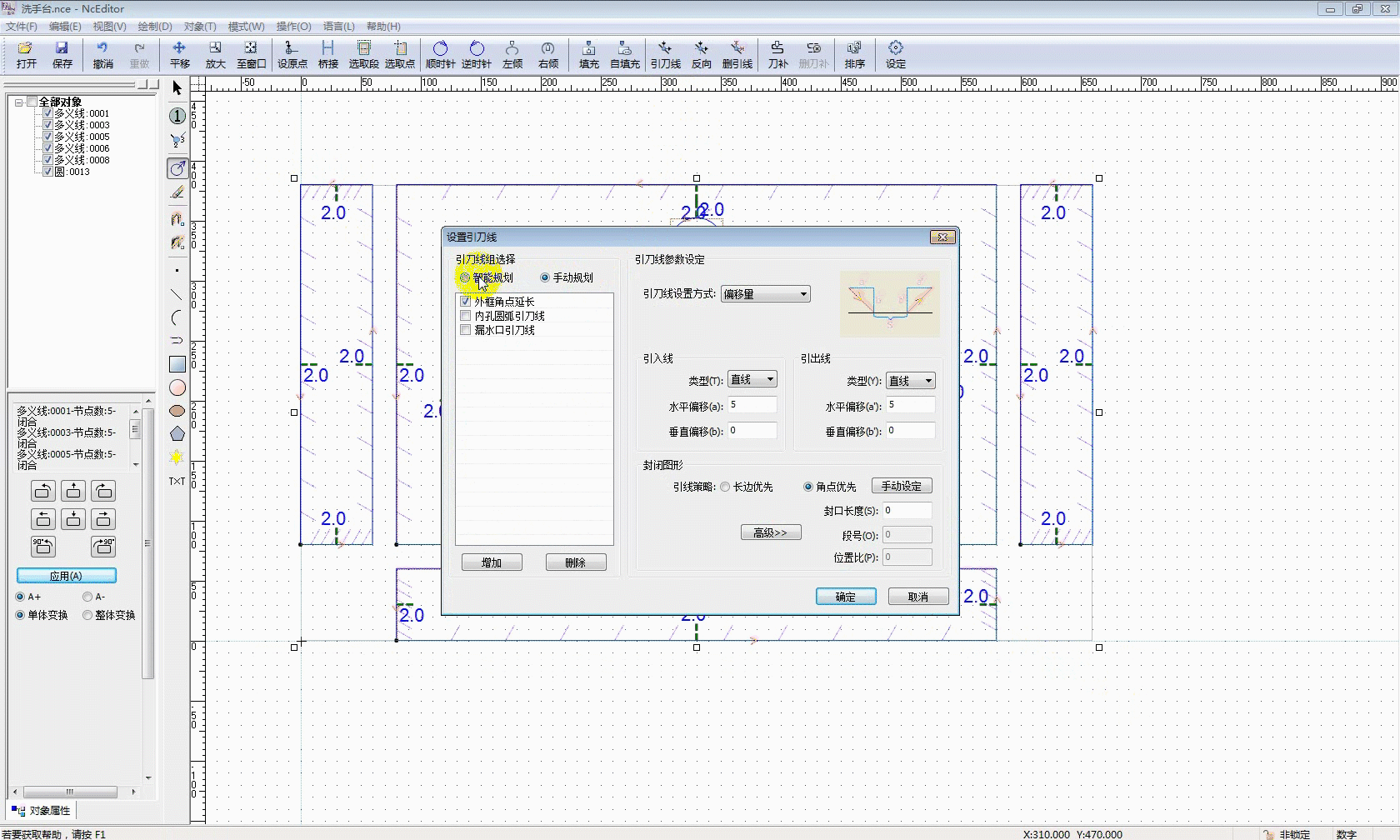Click 取消 to cancel the dialog

point(918,597)
